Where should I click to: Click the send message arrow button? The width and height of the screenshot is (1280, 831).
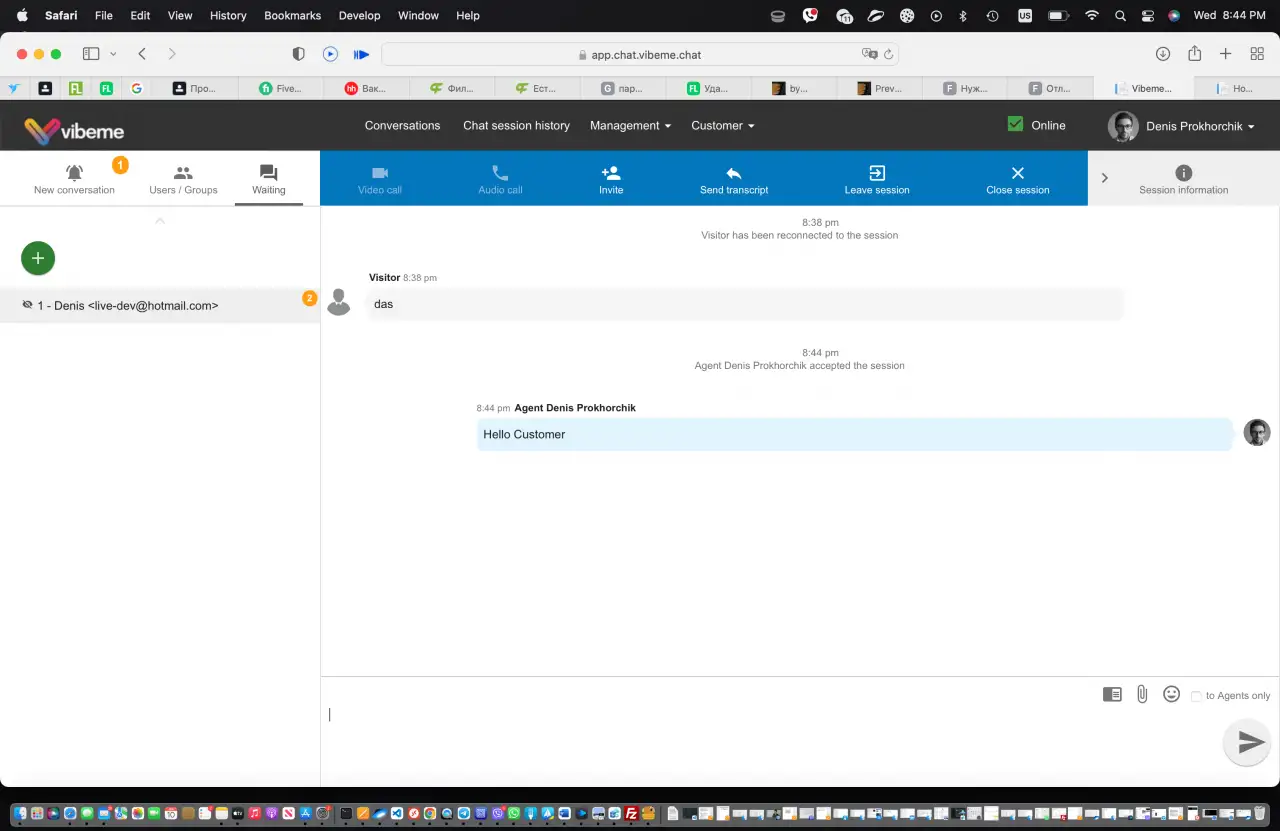pos(1247,742)
